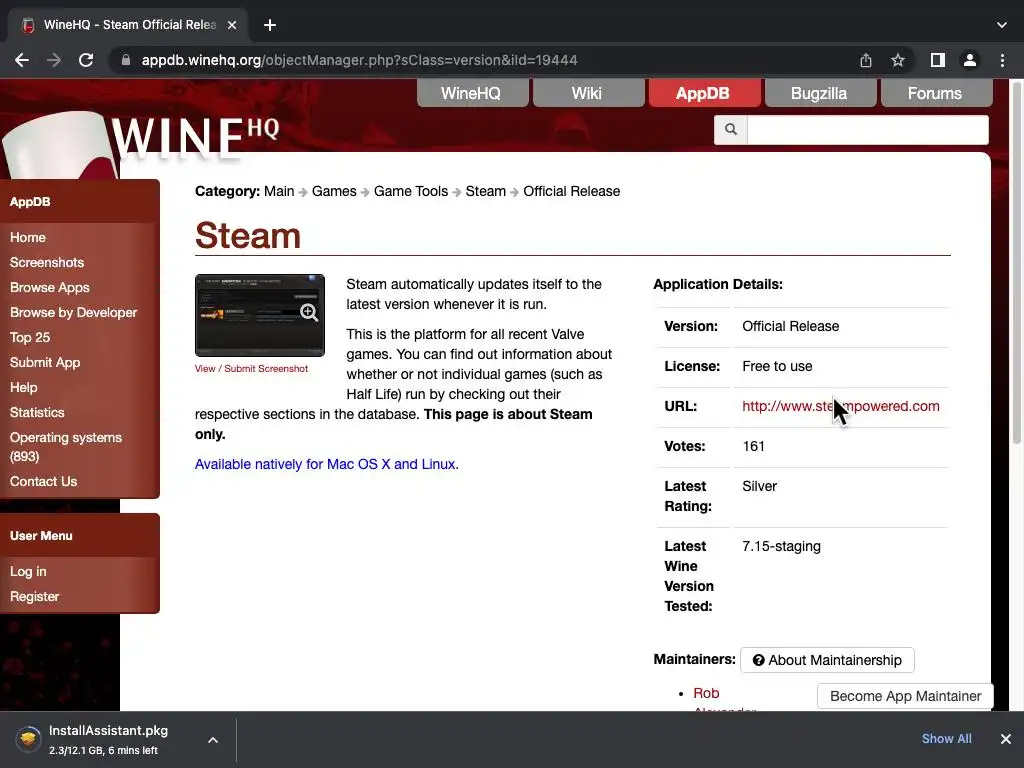The width and height of the screenshot is (1024, 768).
Task: Open Browse Apps in sidebar
Action: click(50, 287)
